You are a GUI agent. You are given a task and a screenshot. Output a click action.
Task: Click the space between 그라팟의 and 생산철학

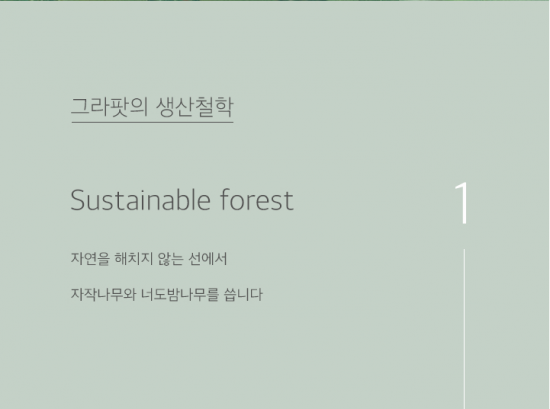coord(152,106)
